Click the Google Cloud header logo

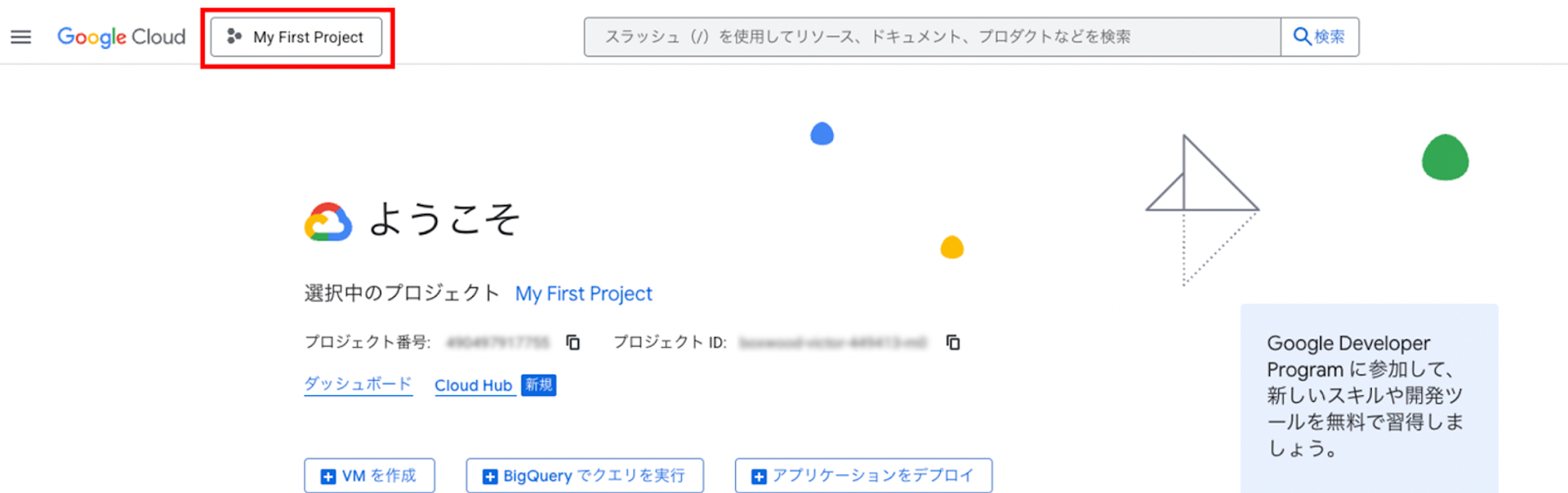[121, 37]
